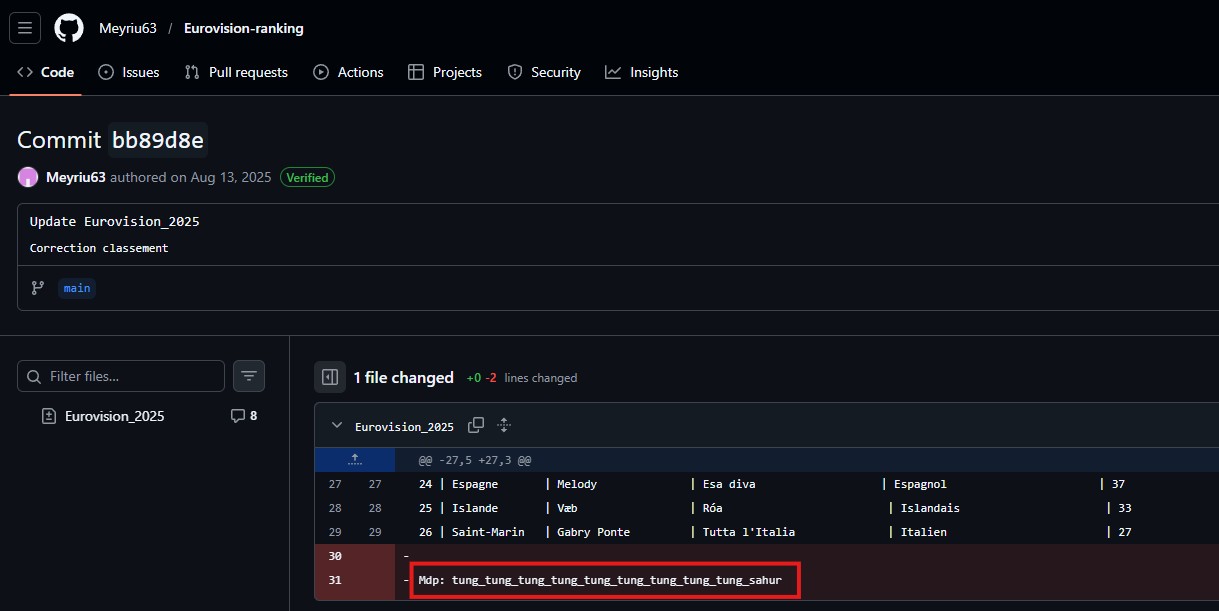Click the expand all lines icon
The width and height of the screenshot is (1219, 611).
tap(504, 425)
